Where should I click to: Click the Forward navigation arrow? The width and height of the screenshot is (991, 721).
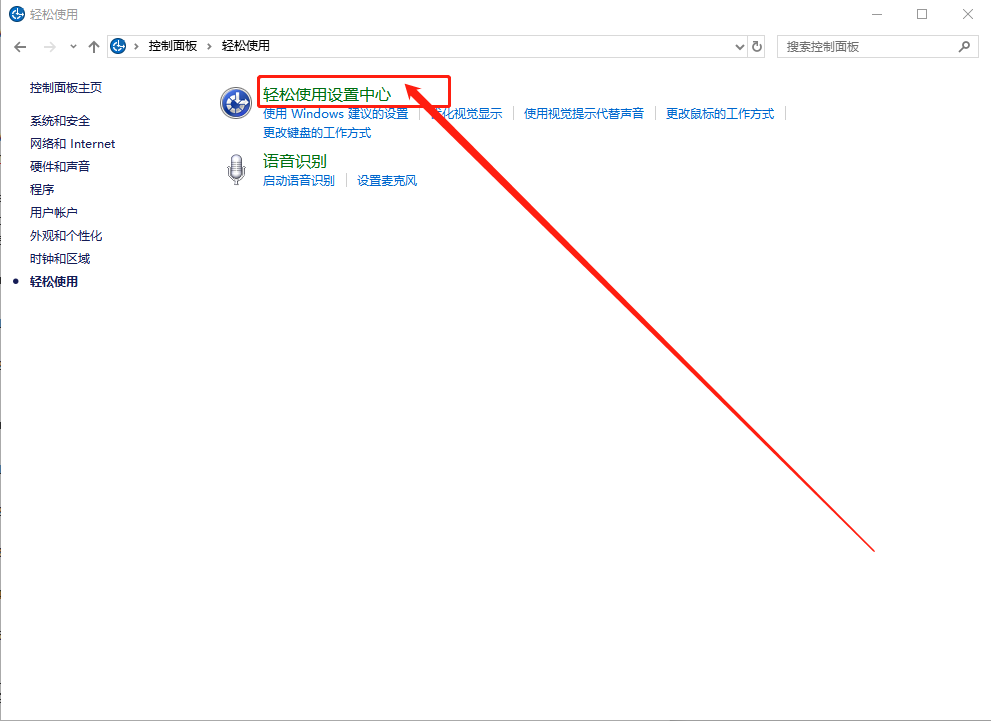point(47,46)
